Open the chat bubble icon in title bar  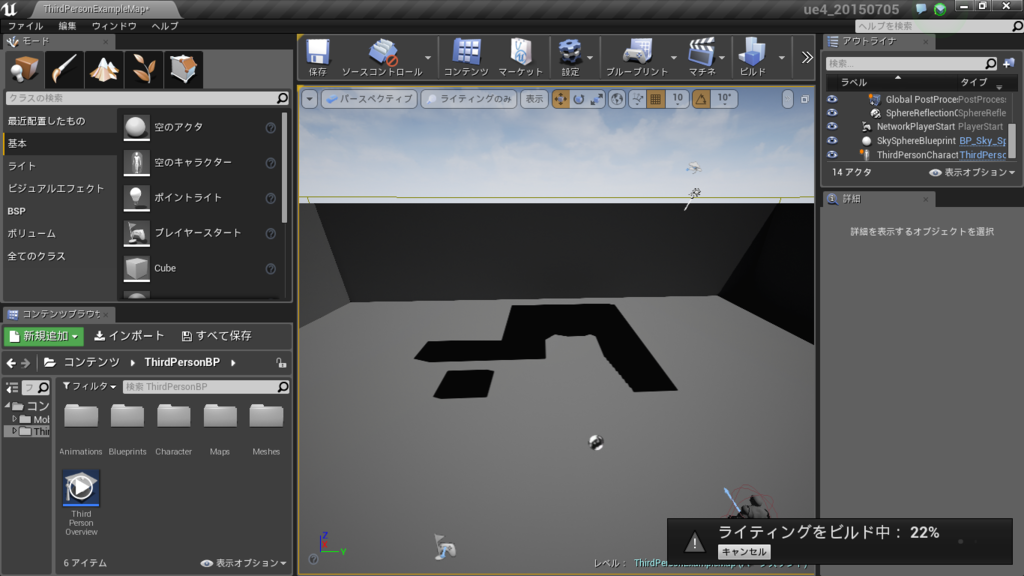[921, 9]
